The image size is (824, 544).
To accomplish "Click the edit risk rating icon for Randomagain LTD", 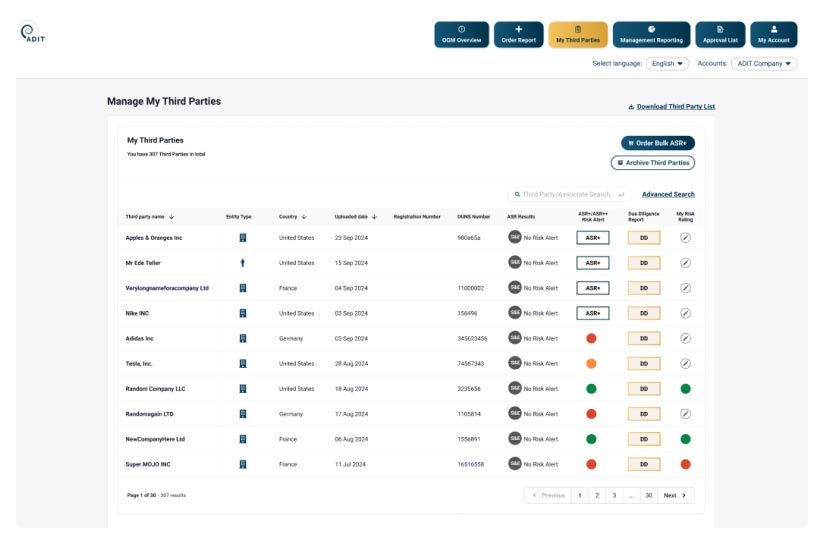I will tap(685, 414).
